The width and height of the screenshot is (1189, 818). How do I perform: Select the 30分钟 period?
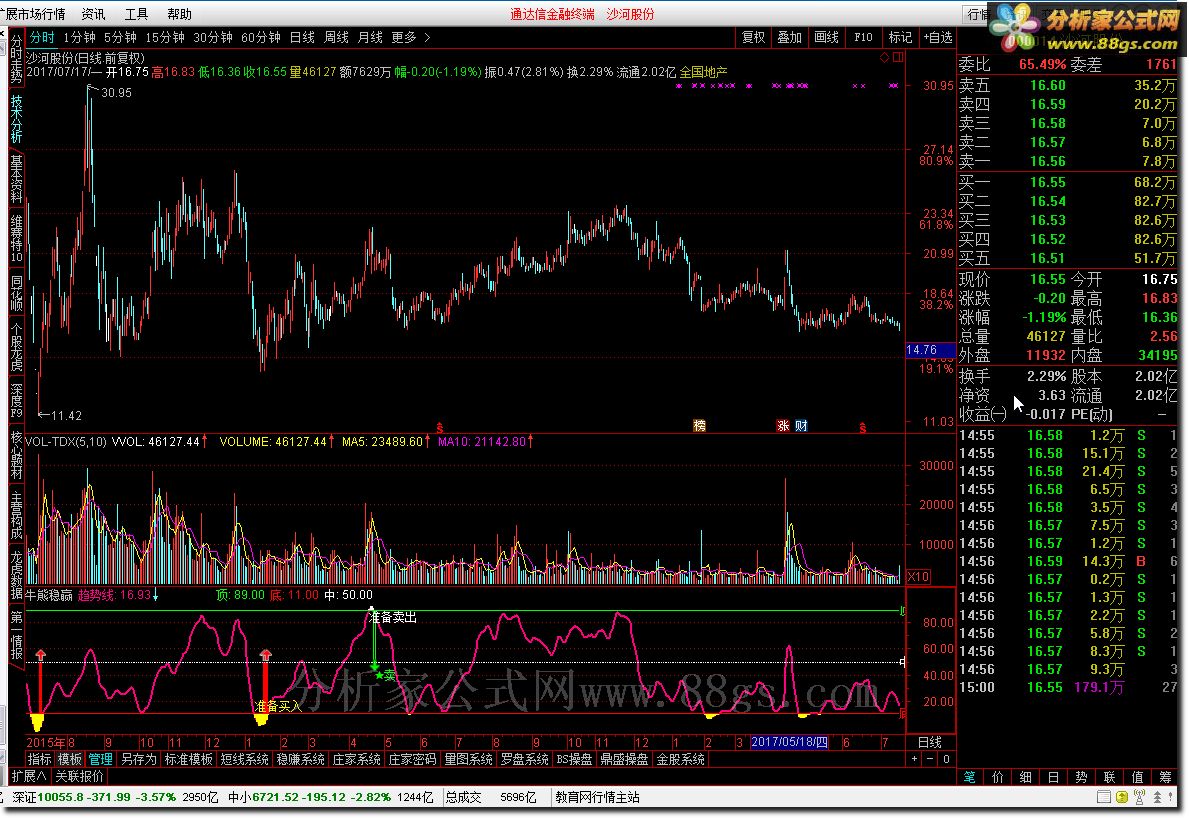212,37
